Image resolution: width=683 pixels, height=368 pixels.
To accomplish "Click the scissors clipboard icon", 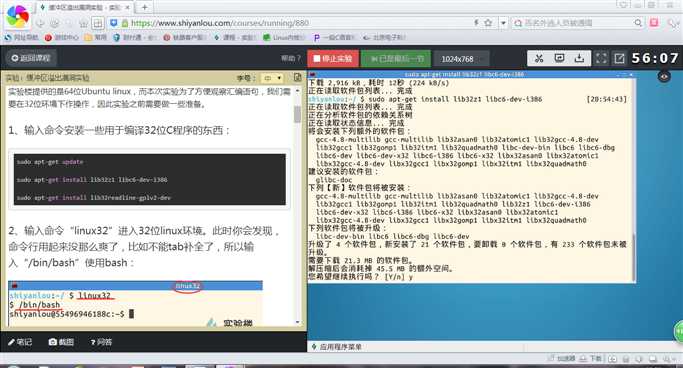I will [x=539, y=58].
